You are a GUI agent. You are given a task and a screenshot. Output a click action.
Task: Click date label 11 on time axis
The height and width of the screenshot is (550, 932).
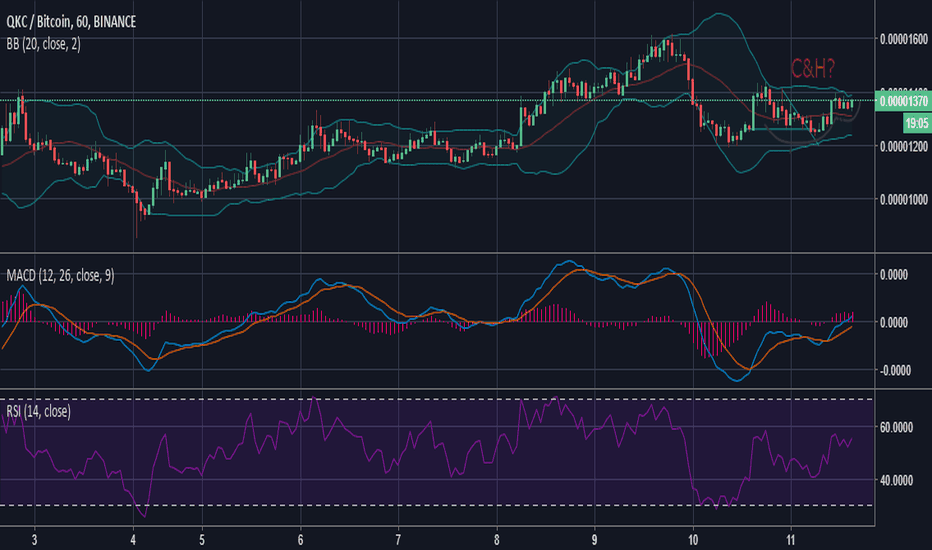point(791,540)
